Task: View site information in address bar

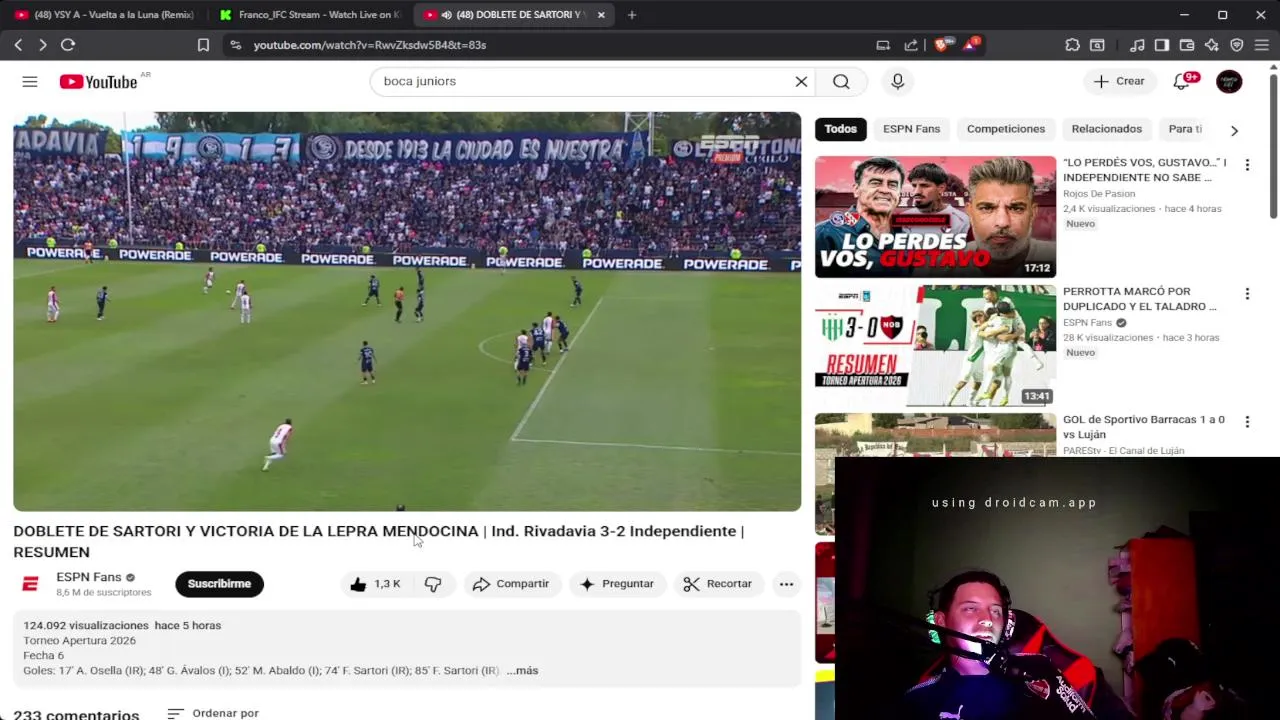Action: coord(235,45)
